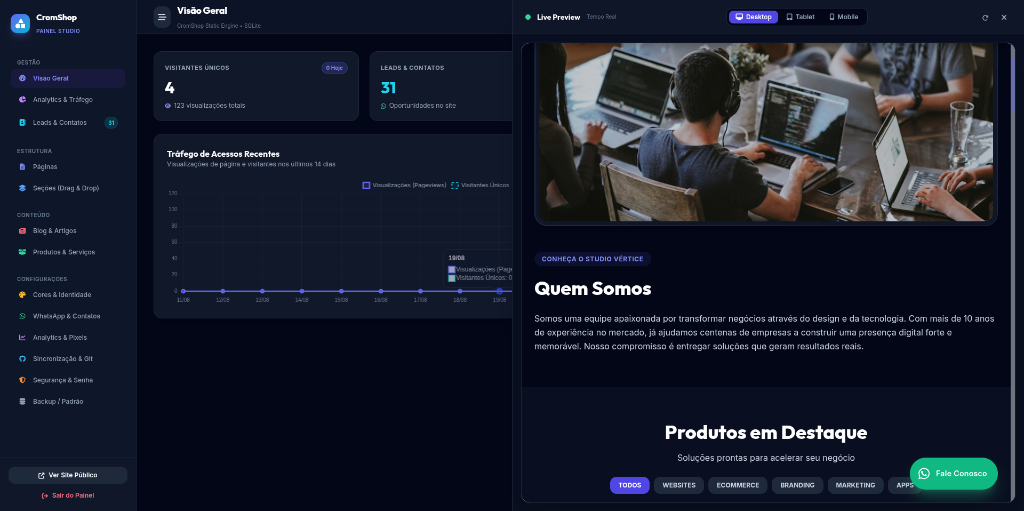This screenshot has height=511, width=1024.
Task: Open Seções (Drag & Drop)
Action: 68,188
